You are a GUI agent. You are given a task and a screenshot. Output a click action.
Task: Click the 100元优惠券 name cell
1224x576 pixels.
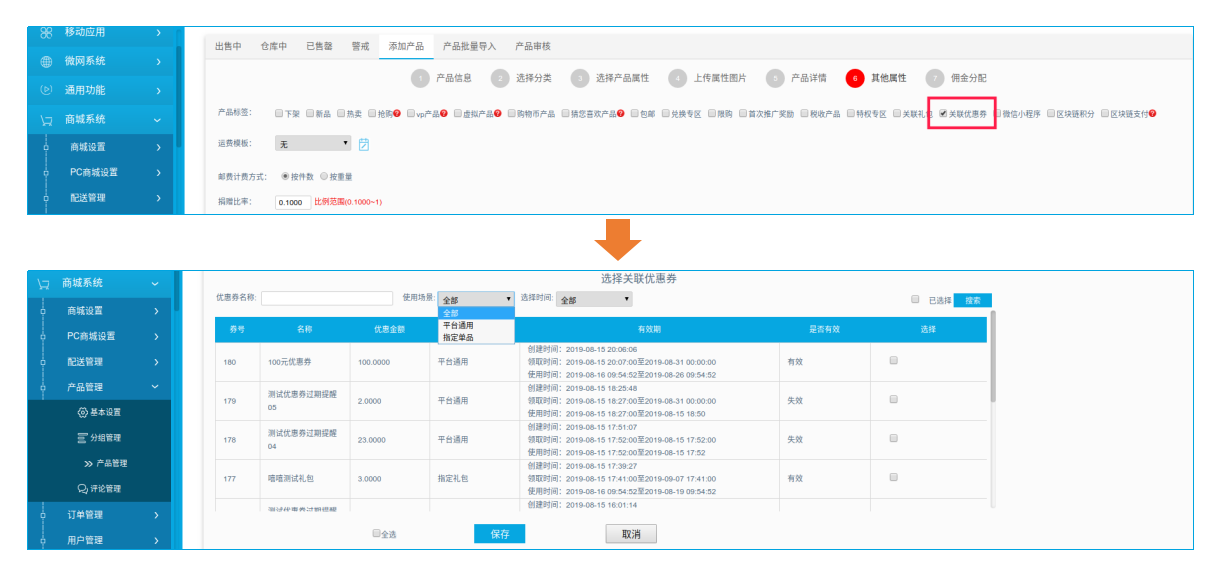pos(306,361)
